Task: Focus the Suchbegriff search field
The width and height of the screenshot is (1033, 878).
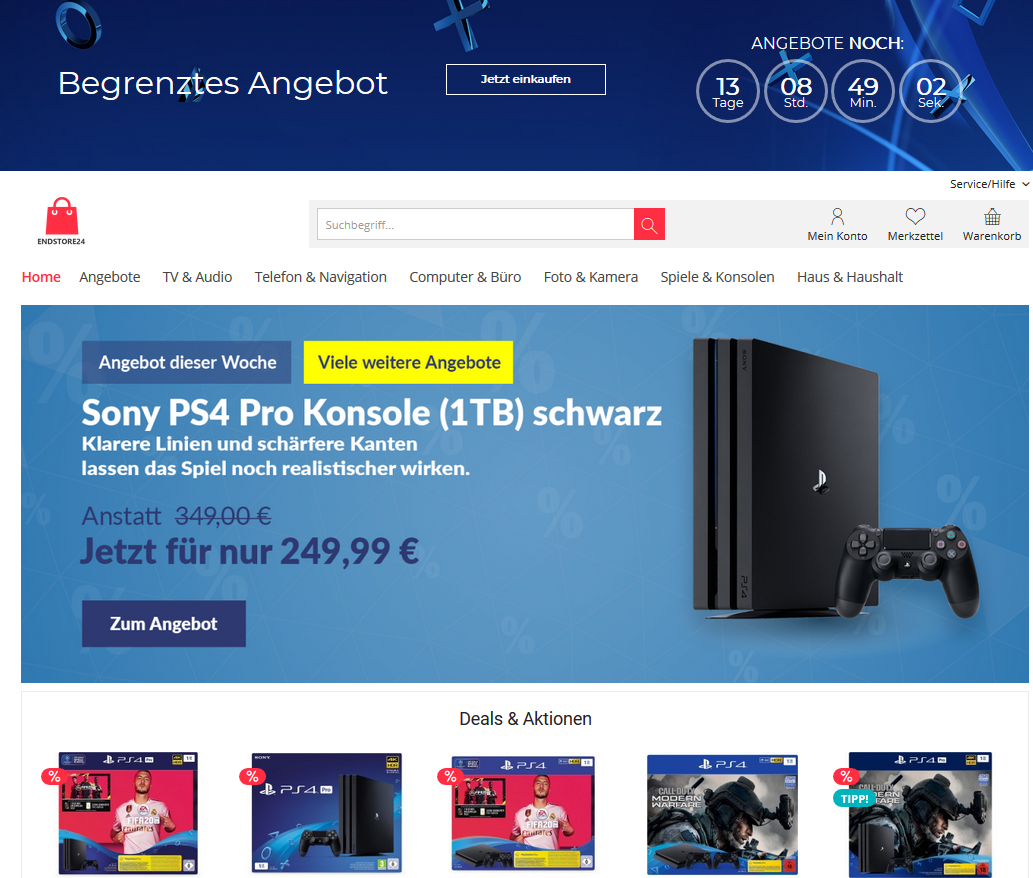Action: 476,225
